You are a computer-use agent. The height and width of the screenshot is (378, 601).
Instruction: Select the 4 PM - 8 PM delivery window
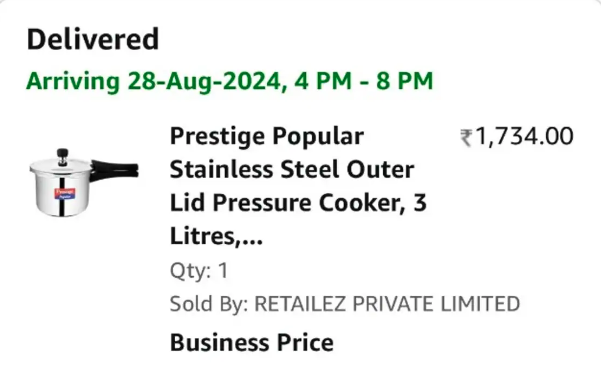click(364, 81)
